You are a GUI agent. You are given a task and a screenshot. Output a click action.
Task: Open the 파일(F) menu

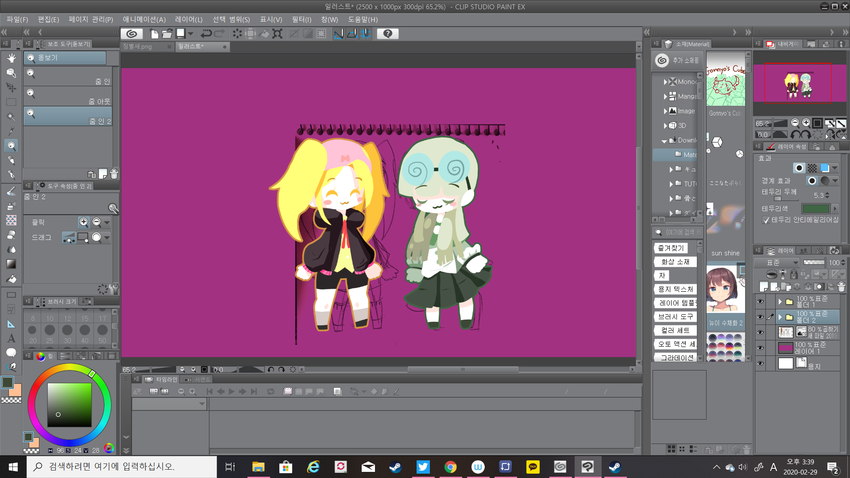pos(17,20)
